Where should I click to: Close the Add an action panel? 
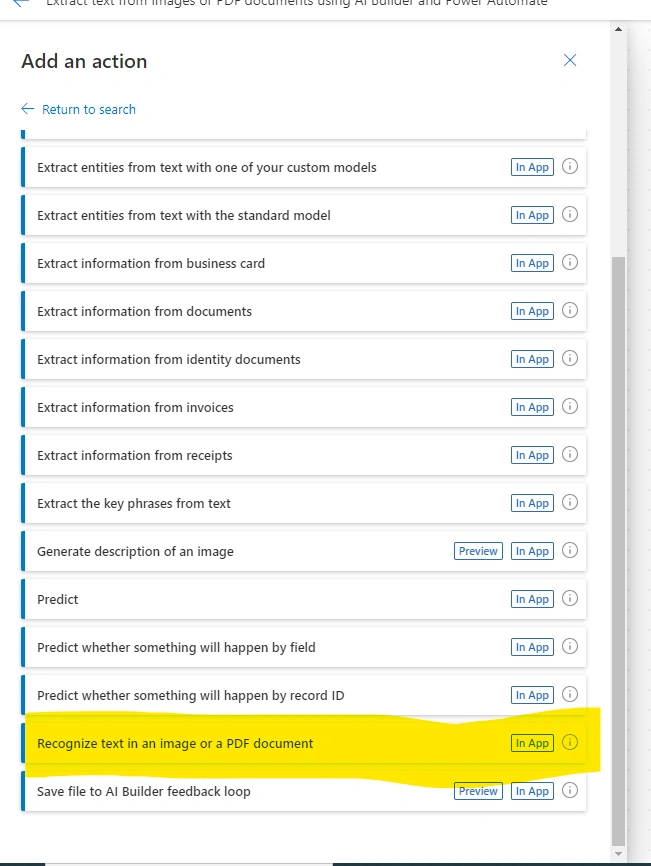[570, 60]
